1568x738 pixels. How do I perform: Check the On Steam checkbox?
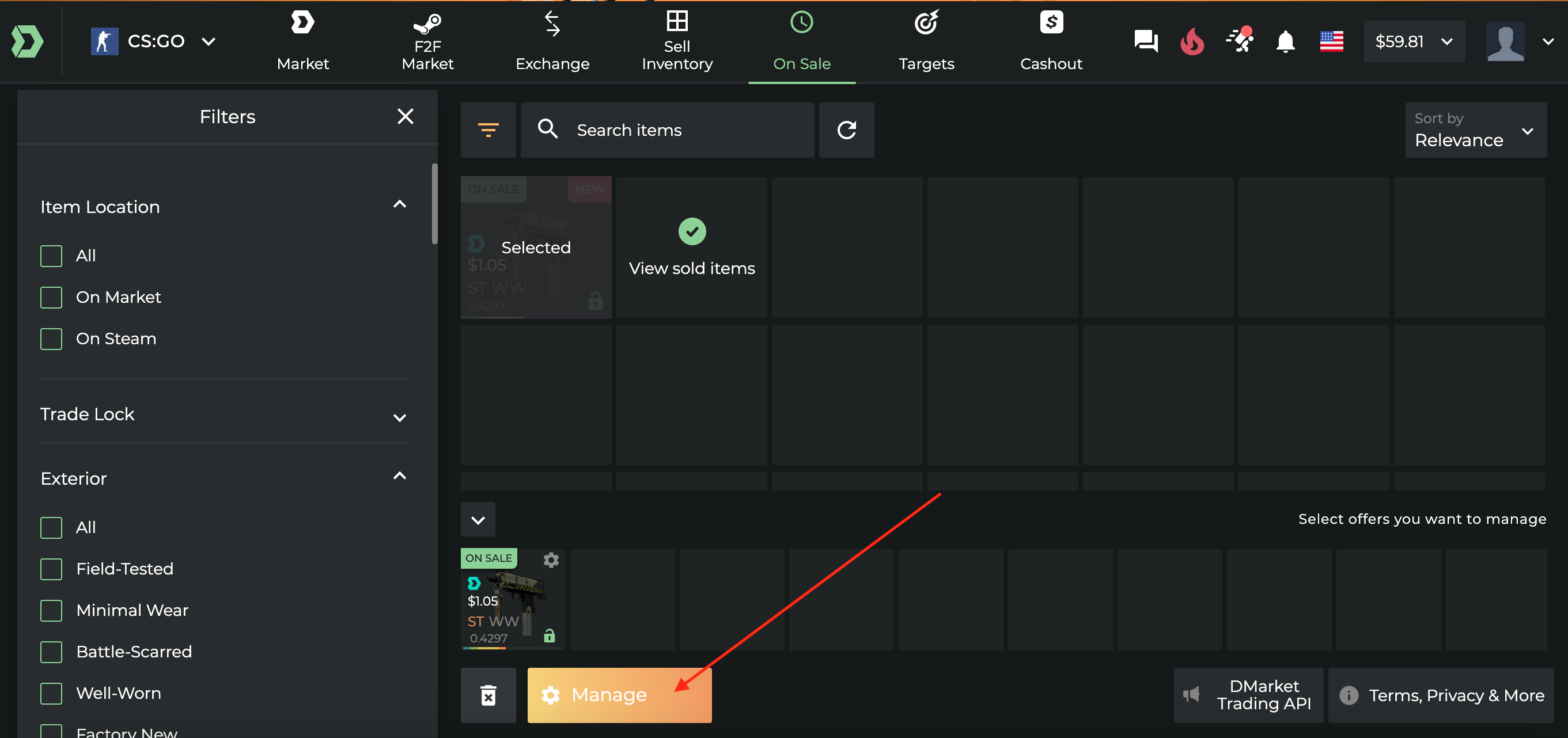pos(51,339)
